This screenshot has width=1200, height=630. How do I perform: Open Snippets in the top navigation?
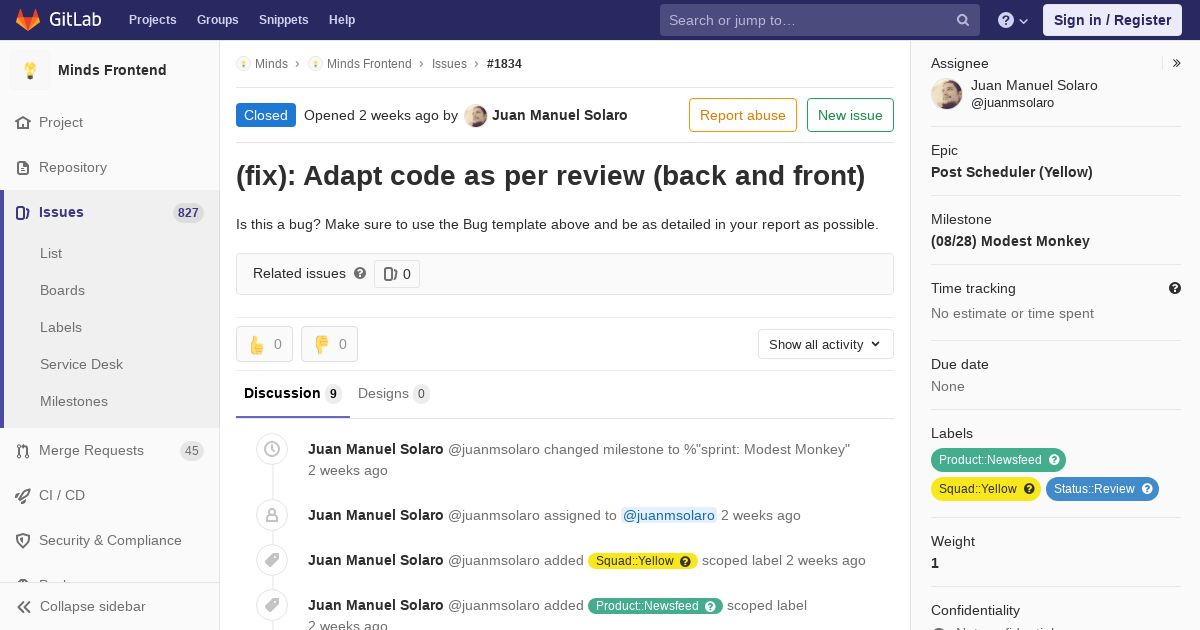point(283,20)
